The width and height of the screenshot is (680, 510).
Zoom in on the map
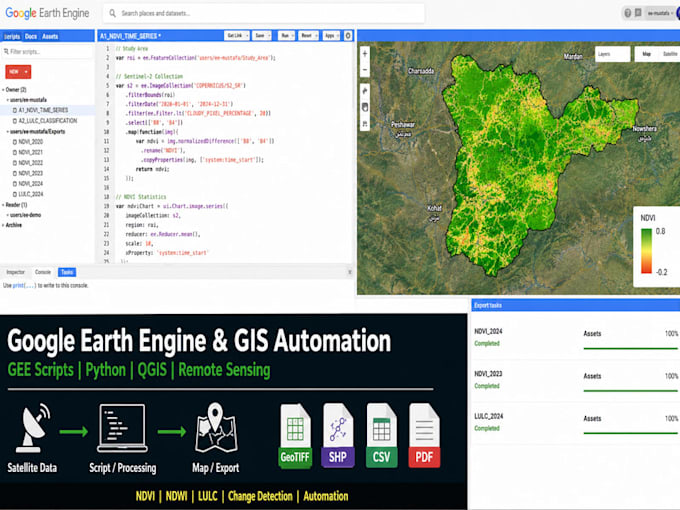pyautogui.click(x=365, y=54)
